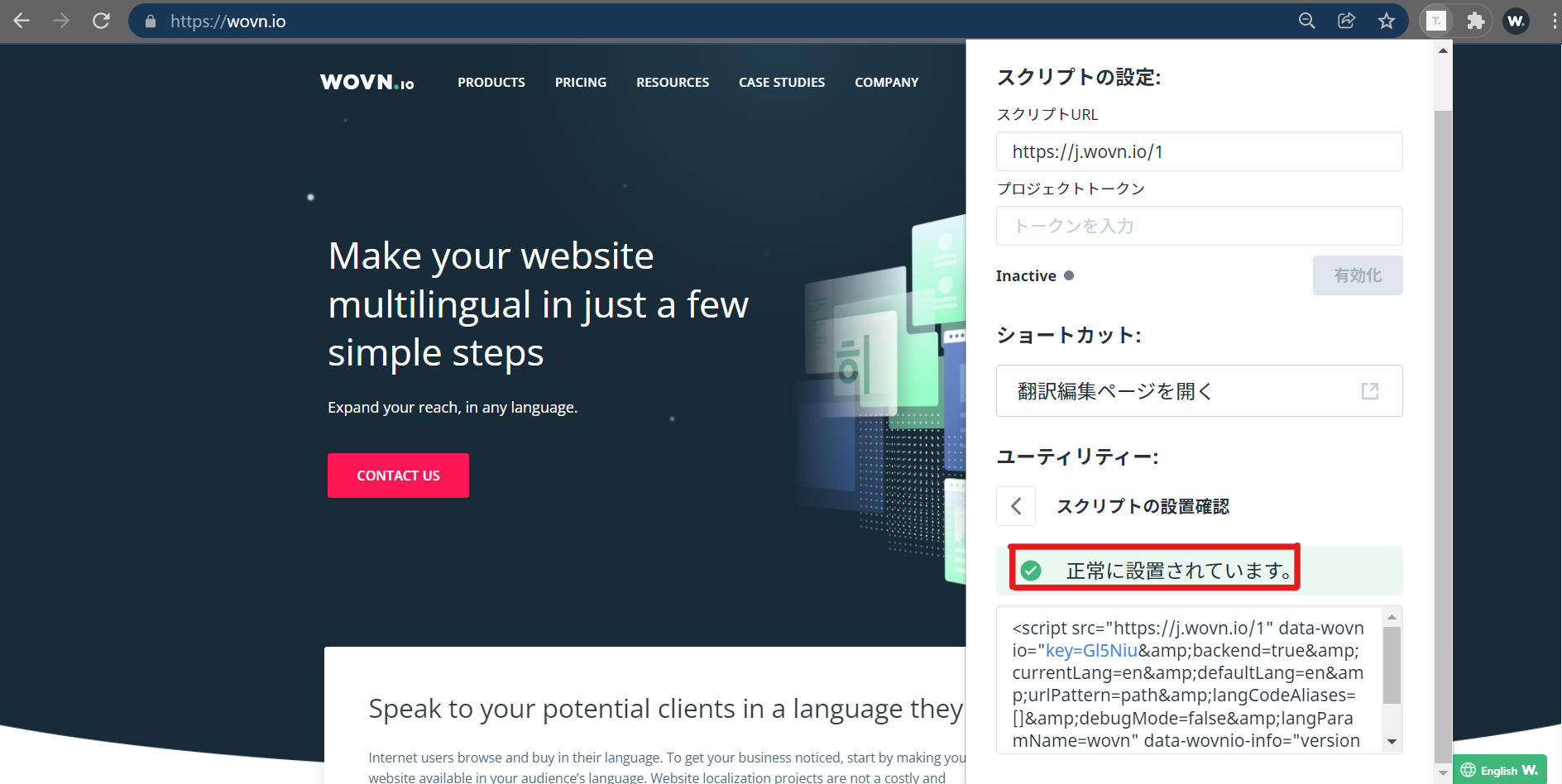Click the project token input field
This screenshot has width=1562, height=784.
click(x=1198, y=226)
